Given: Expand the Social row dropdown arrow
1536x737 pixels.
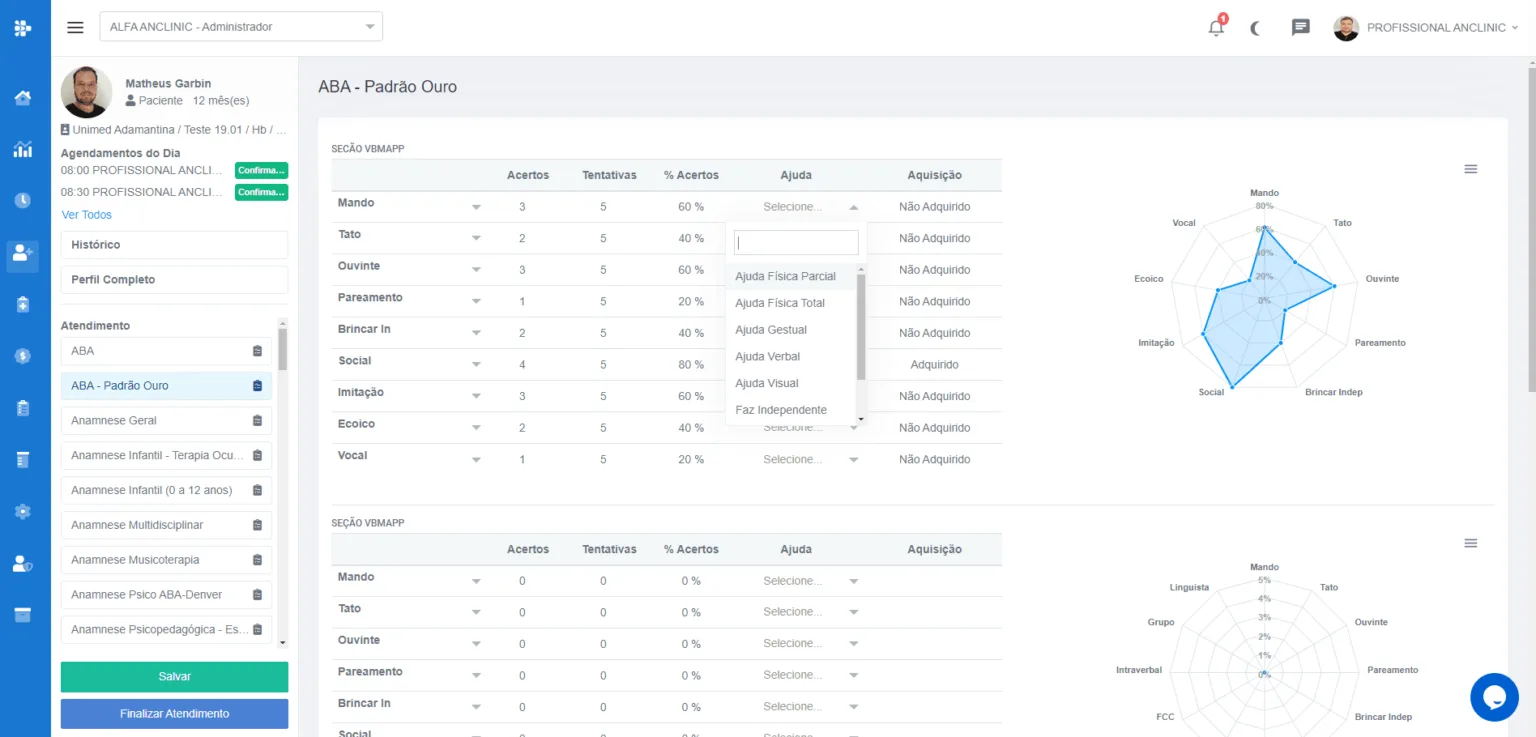Looking at the screenshot, I should click(476, 365).
